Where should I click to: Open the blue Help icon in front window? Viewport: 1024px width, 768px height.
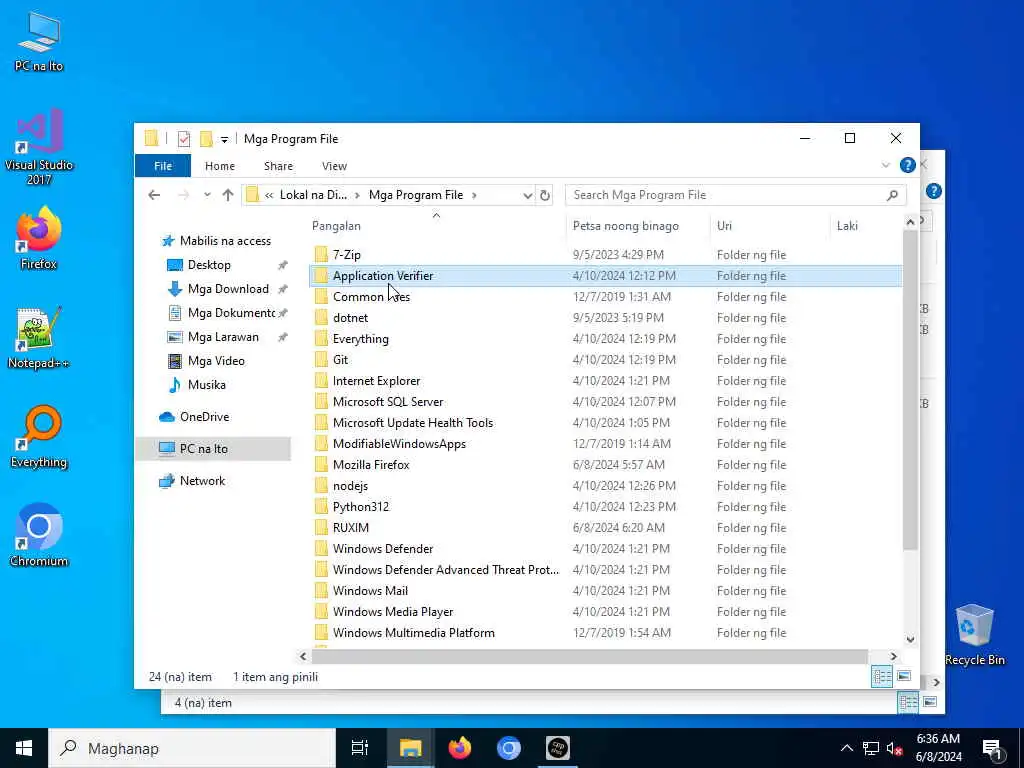(x=907, y=165)
